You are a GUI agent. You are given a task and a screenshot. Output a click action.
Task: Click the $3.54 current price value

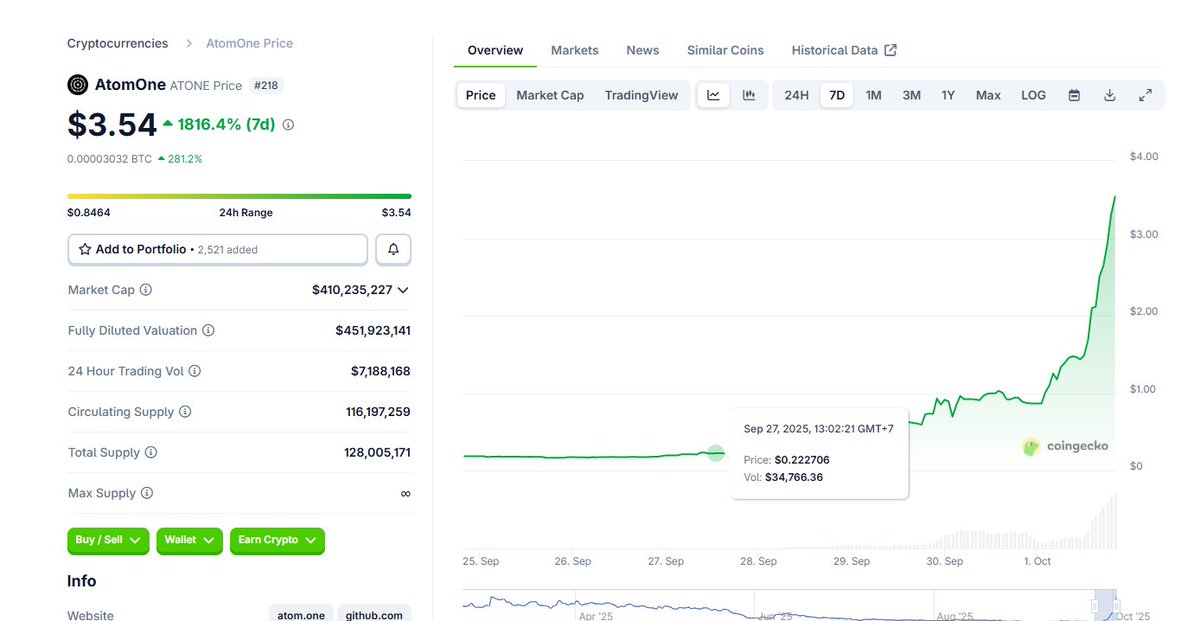tap(112, 125)
